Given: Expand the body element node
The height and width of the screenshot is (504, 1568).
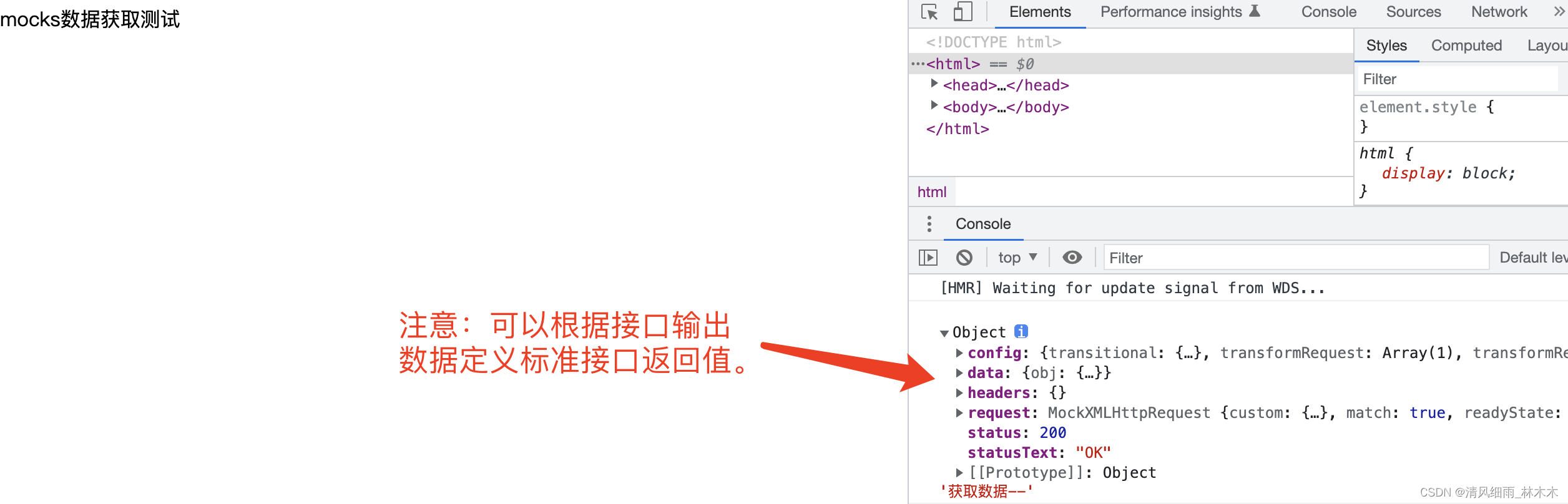Looking at the screenshot, I should tap(934, 105).
